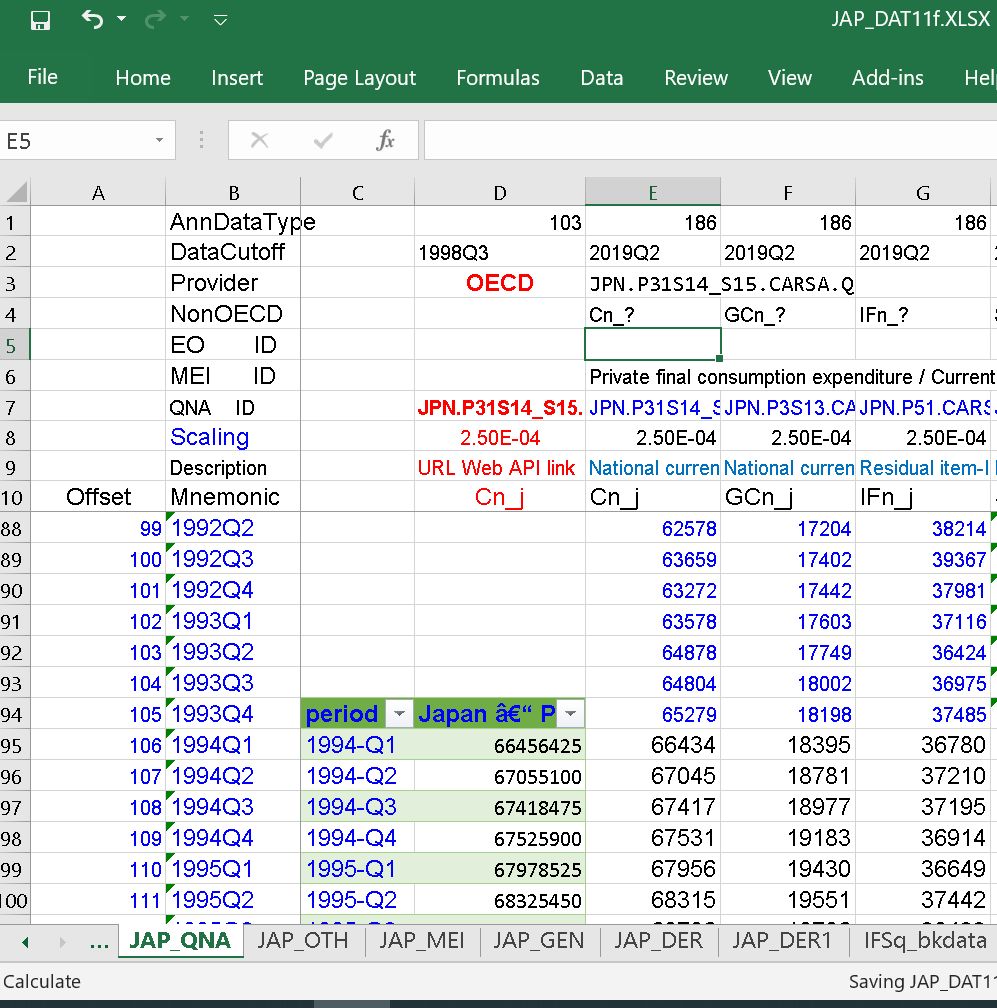Select the red OECD cell
This screenshot has height=1008, width=997.
pos(499,283)
